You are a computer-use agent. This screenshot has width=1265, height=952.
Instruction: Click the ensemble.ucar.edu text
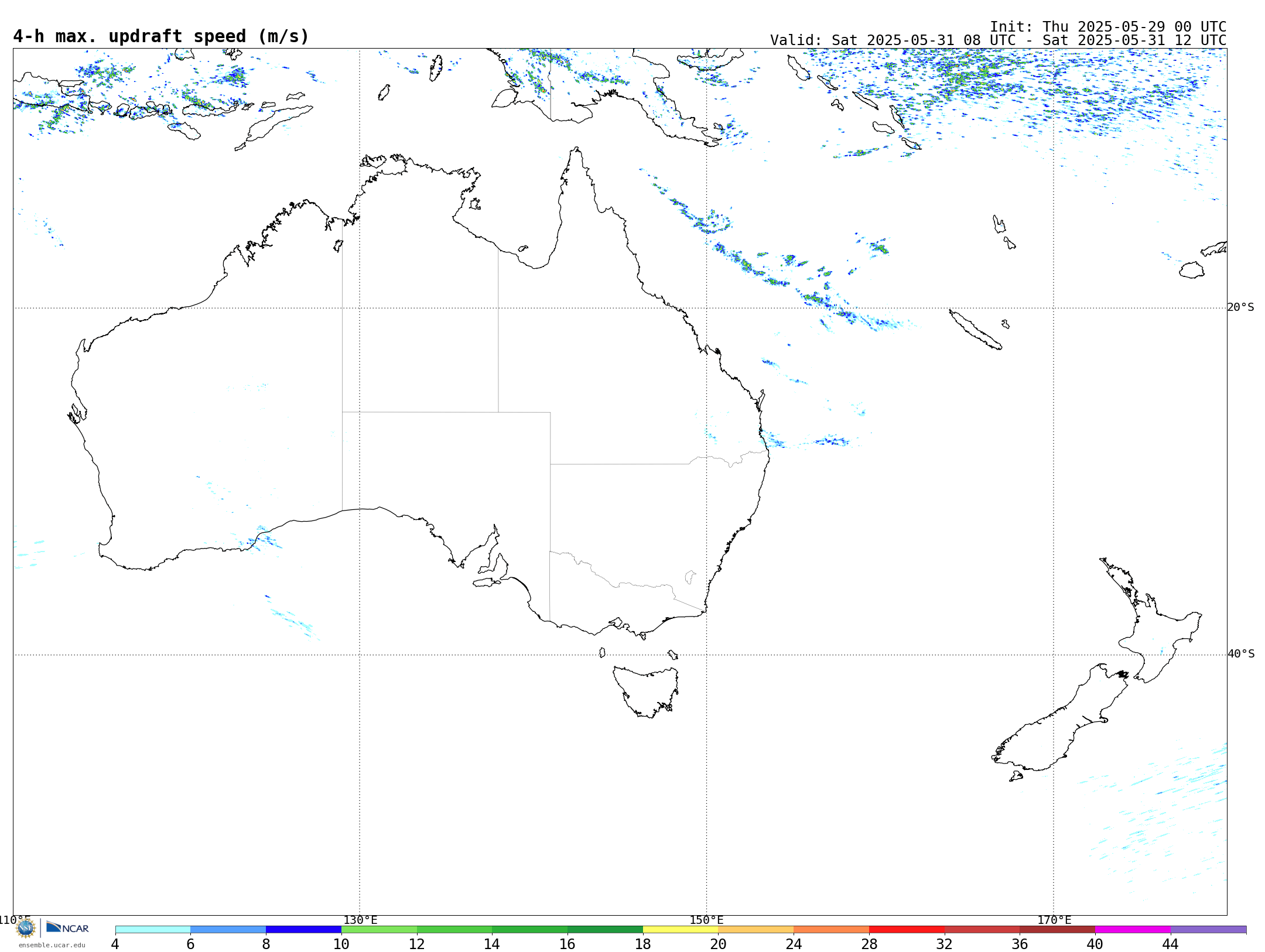click(52, 945)
